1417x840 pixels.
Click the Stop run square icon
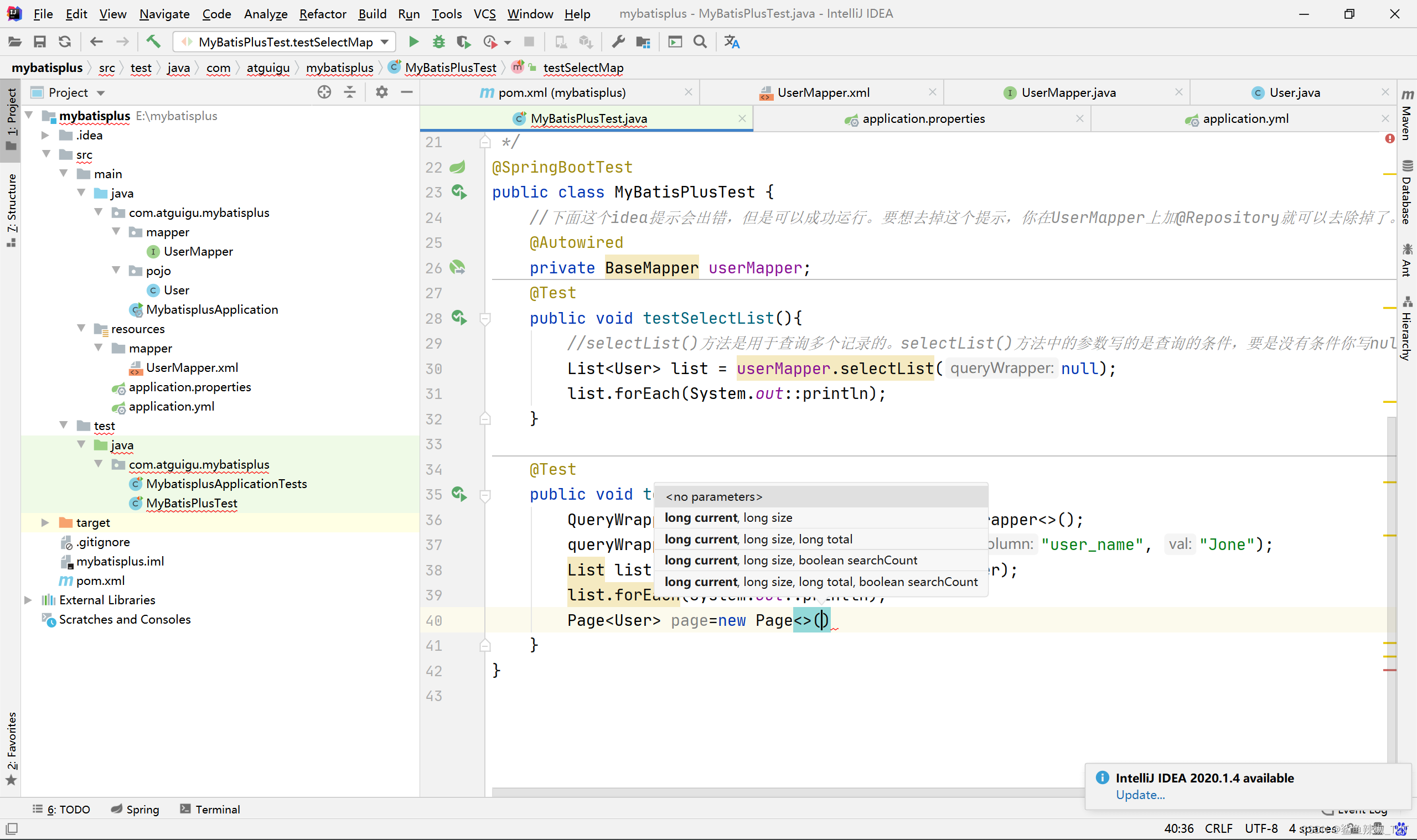529,42
